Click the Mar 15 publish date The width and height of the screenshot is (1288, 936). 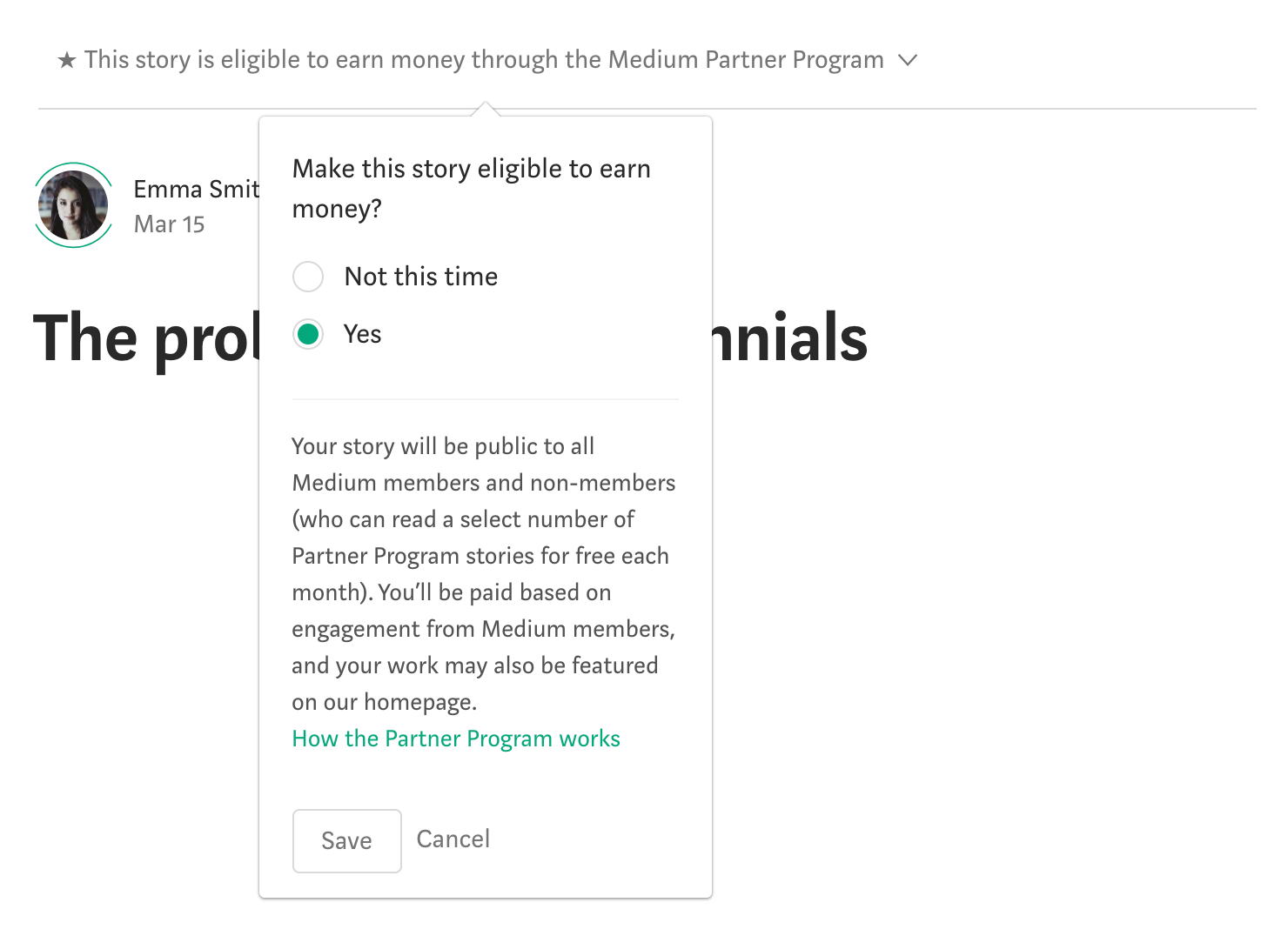169,224
